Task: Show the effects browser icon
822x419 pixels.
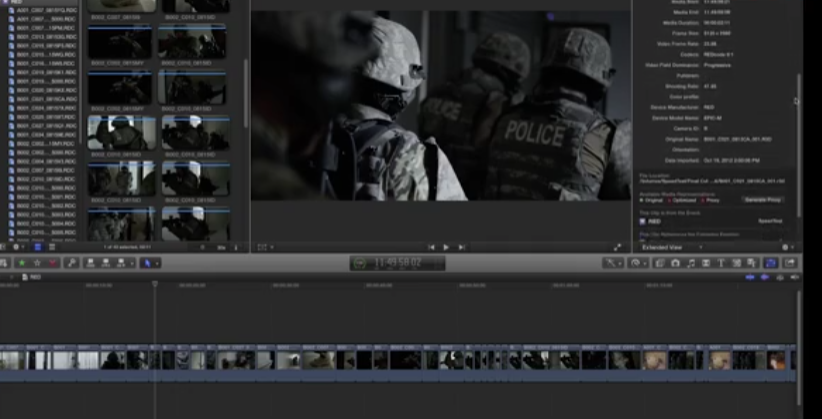Action: pos(659,263)
